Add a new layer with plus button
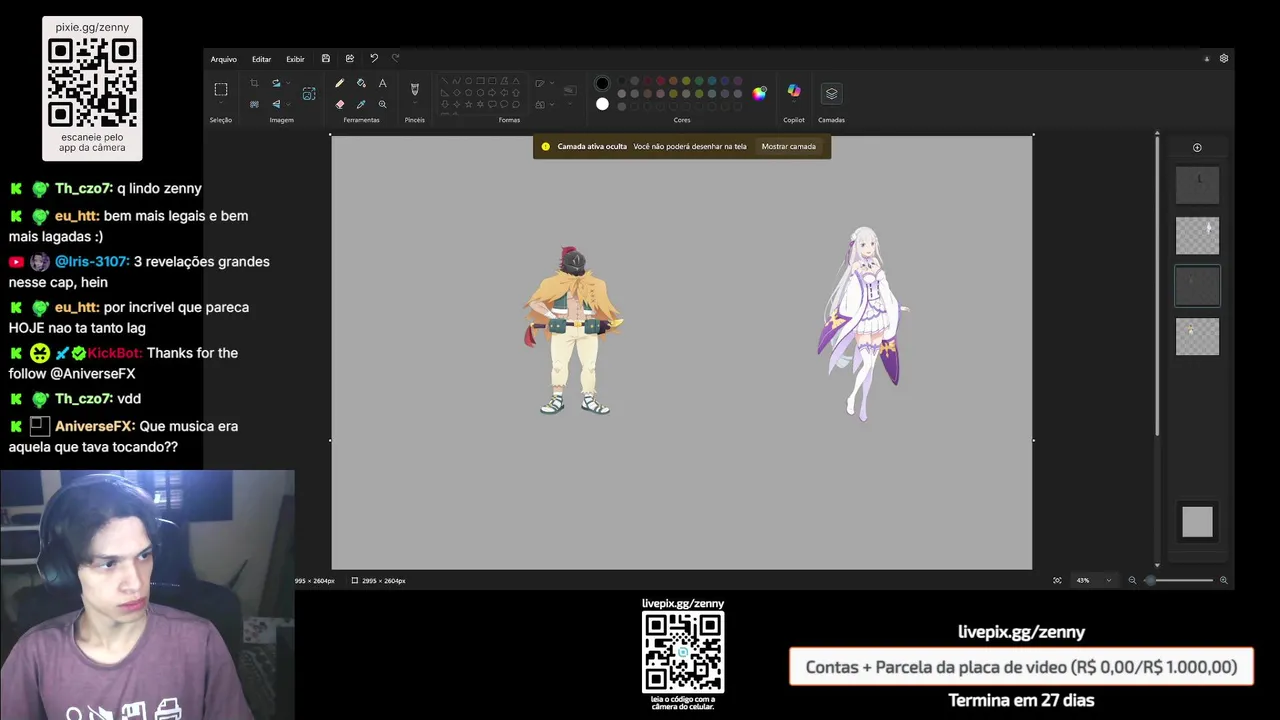The width and height of the screenshot is (1280, 720). click(1197, 148)
